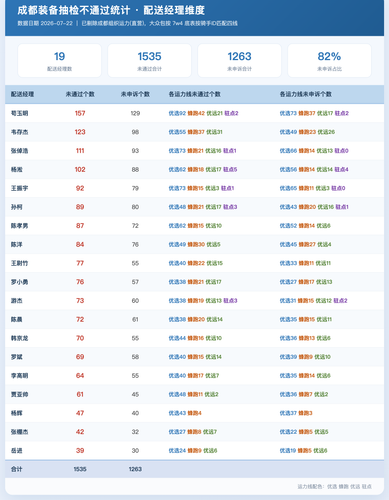Viewport: 389px width, 500px height.
Task: Click the red failed count 111
Action: click(80, 151)
